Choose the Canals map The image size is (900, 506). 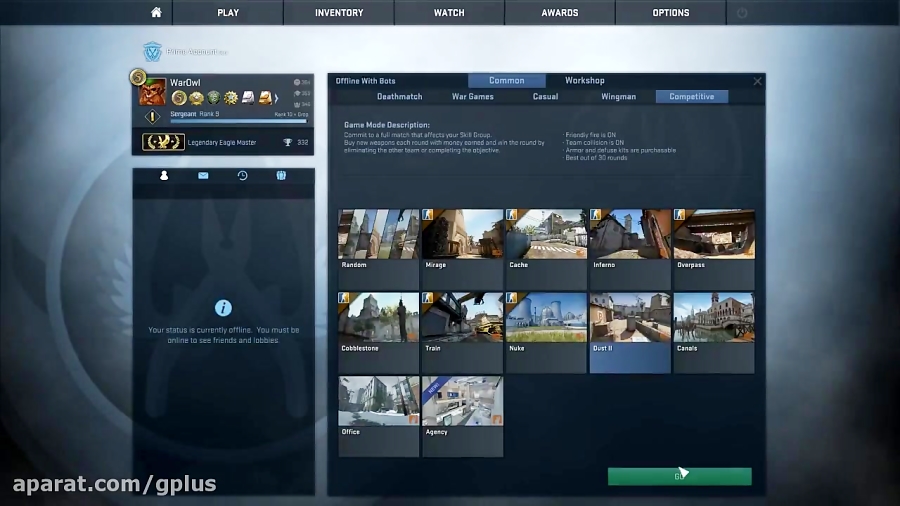click(713, 333)
